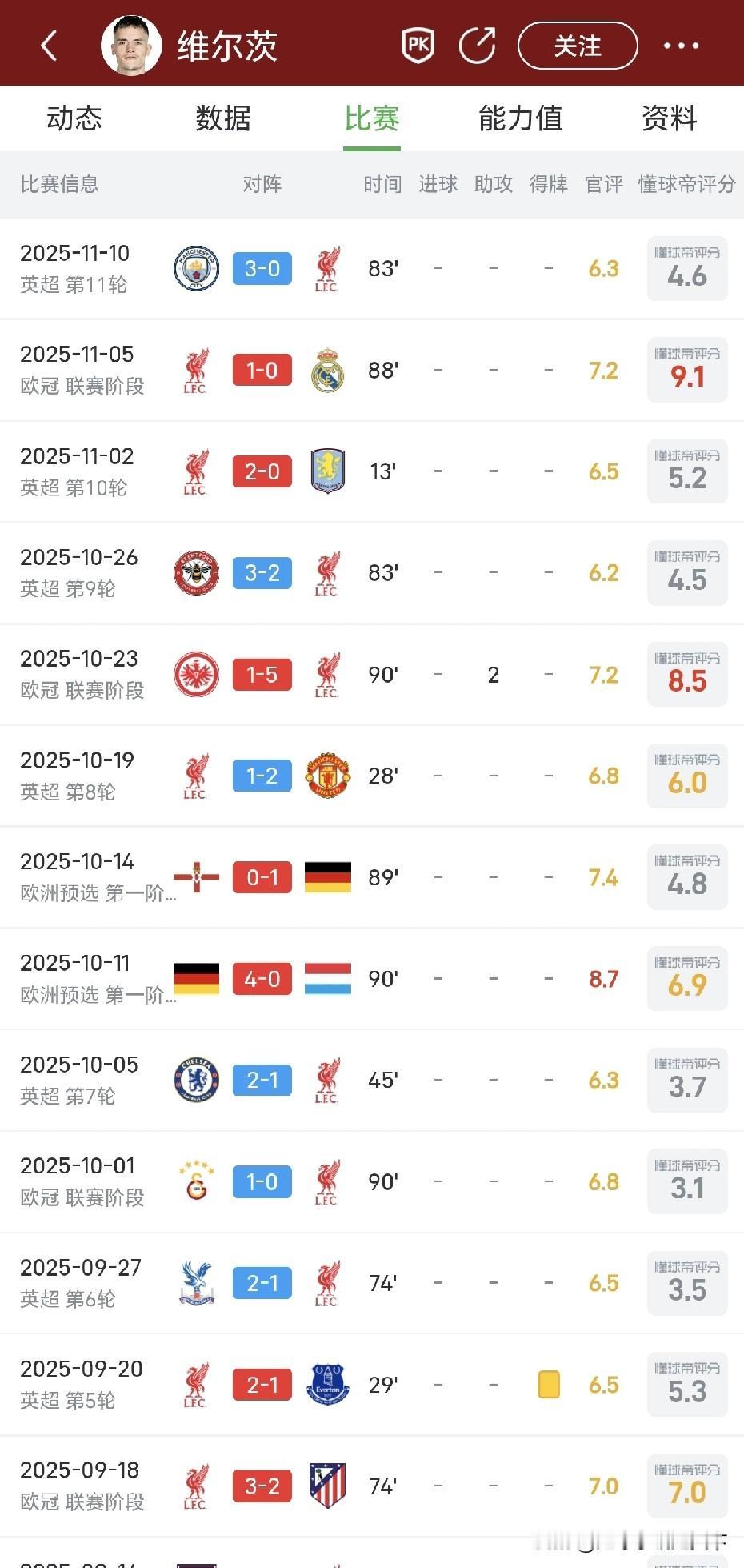744x1568 pixels.
Task: Tap the Real Madrid club crest
Action: [x=327, y=370]
